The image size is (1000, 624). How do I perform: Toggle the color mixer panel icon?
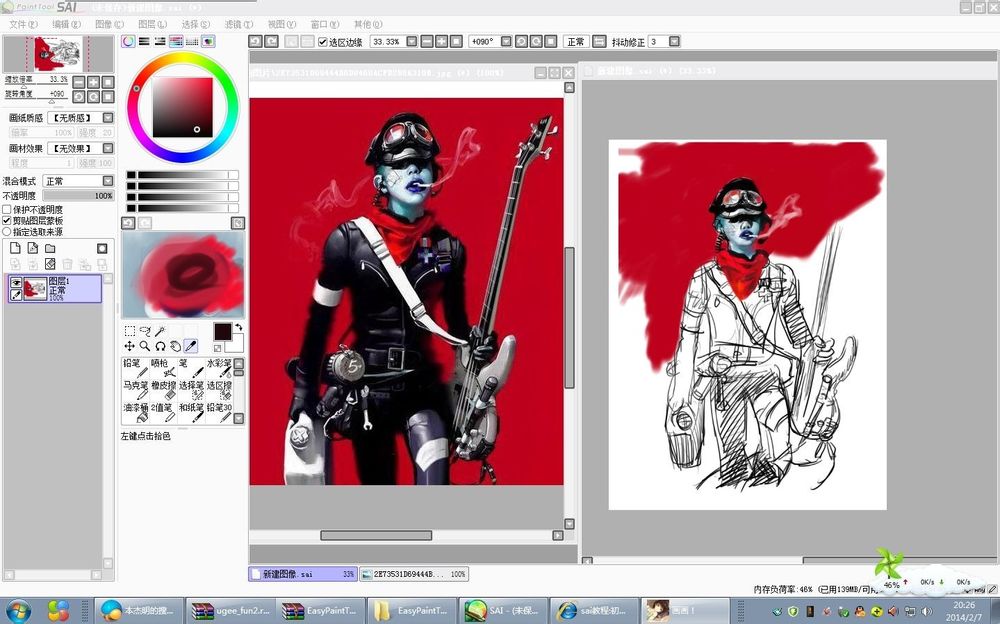click(176, 41)
